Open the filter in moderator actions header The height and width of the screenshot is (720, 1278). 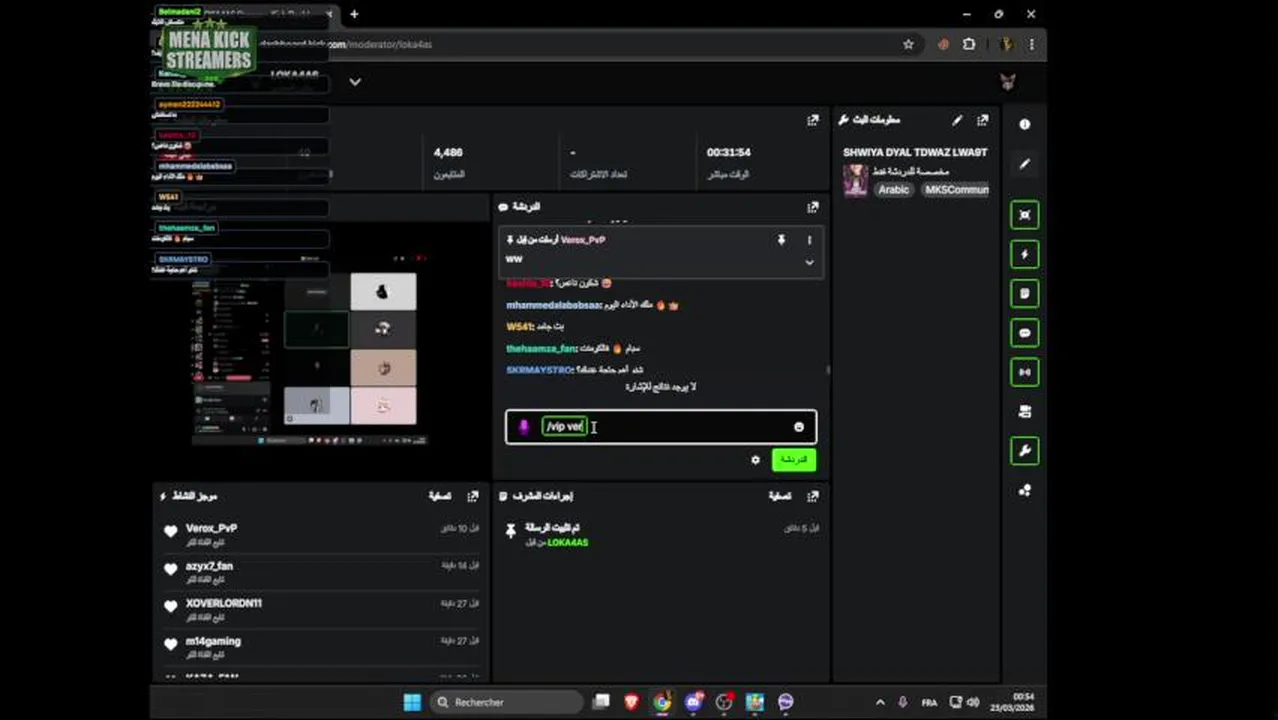pyautogui.click(x=780, y=496)
